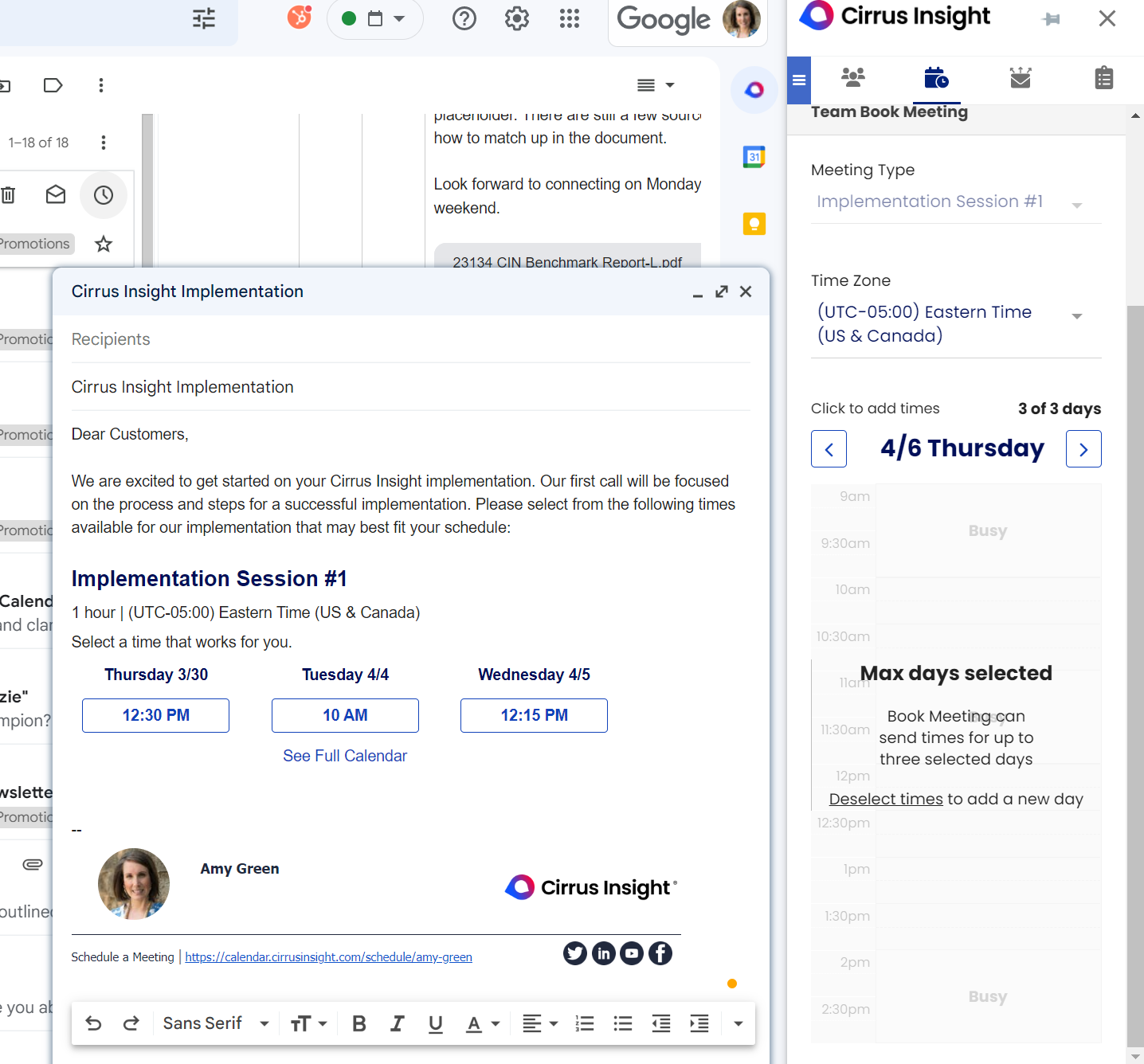Open Gmail search filter options icon
Image resolution: width=1144 pixels, height=1064 pixels.
coord(204,18)
